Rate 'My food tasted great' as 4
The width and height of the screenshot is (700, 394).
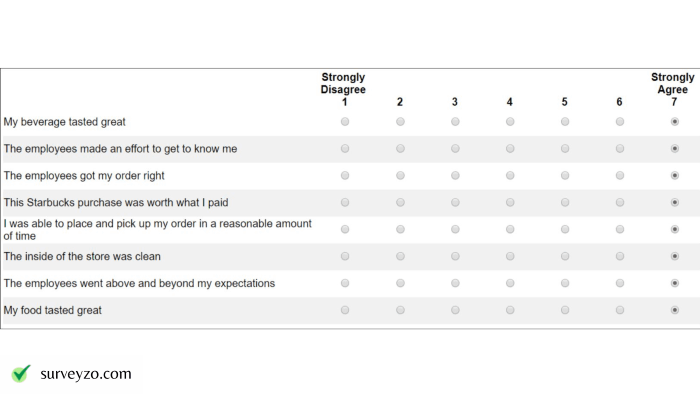click(510, 310)
